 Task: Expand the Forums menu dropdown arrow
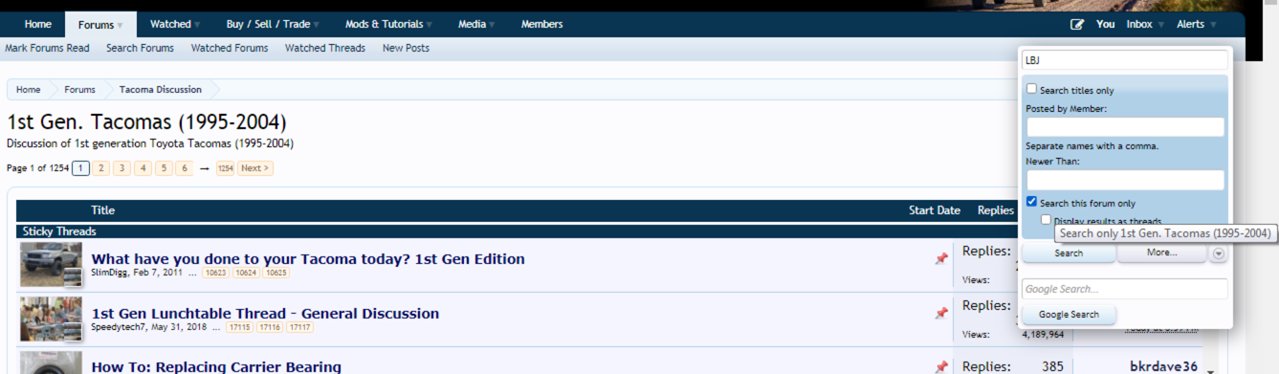pos(120,24)
